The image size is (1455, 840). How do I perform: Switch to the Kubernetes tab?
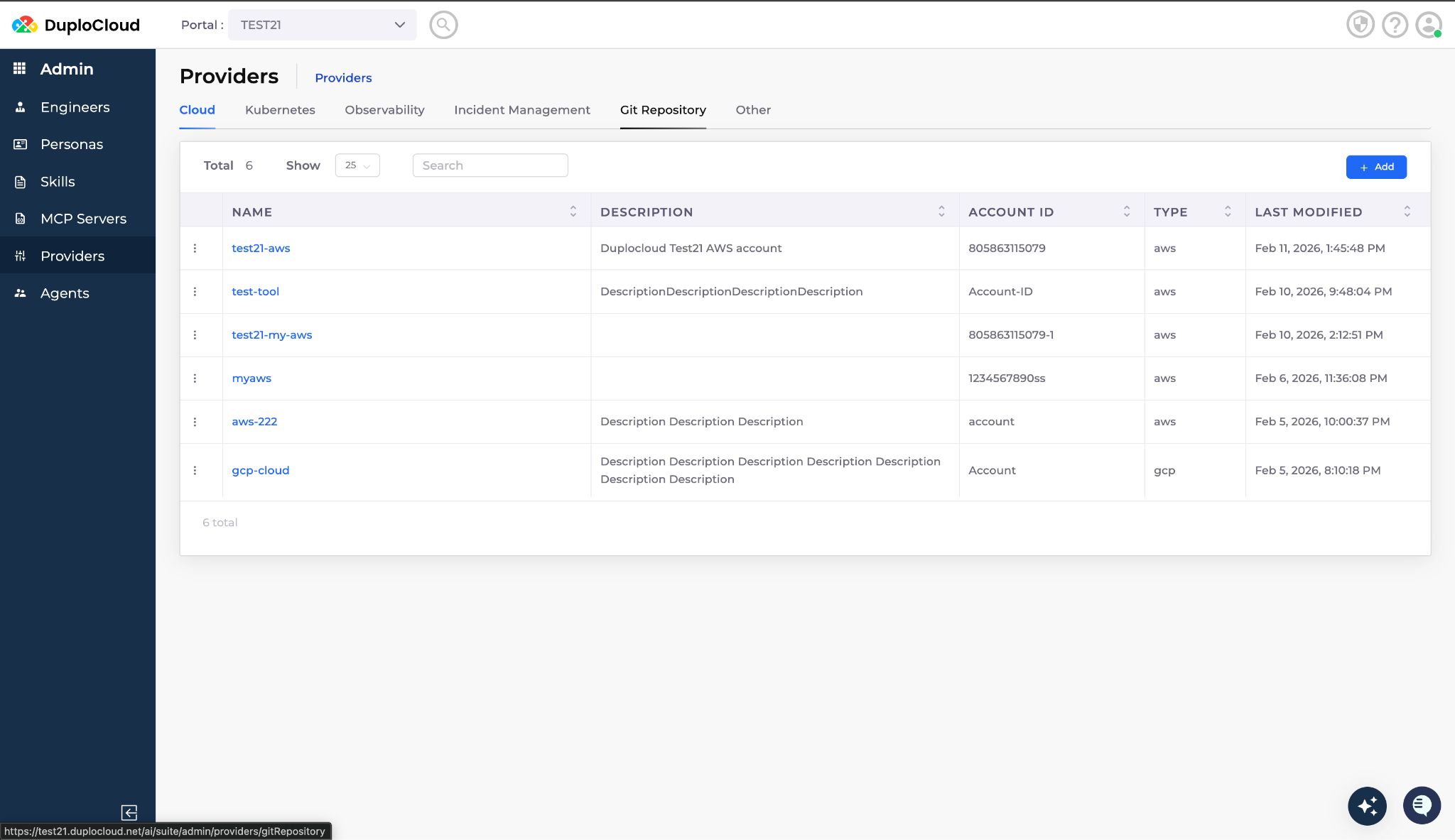(280, 110)
